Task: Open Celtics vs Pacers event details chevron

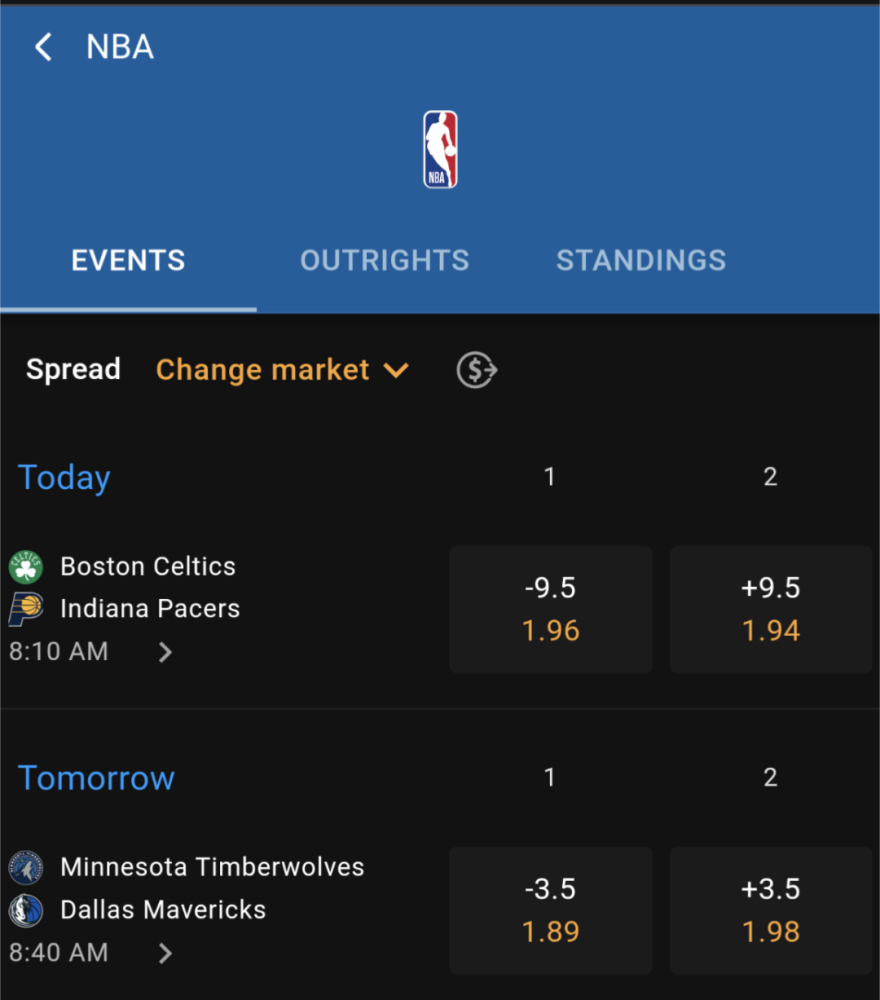Action: 165,652
